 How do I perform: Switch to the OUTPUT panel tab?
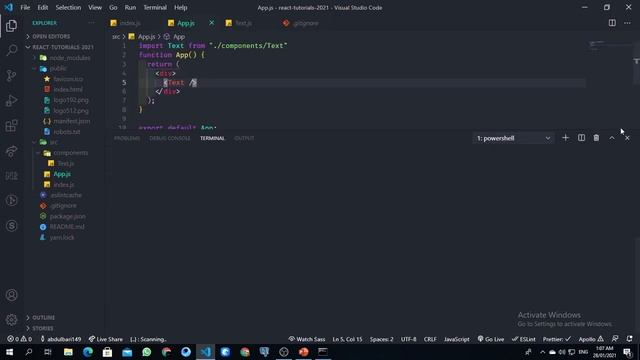pyautogui.click(x=244, y=138)
